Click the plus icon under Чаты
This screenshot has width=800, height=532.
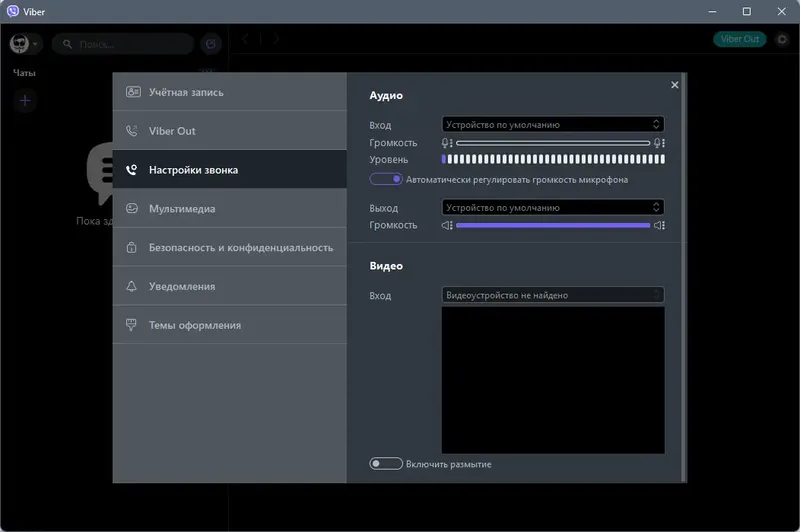pyautogui.click(x=25, y=100)
